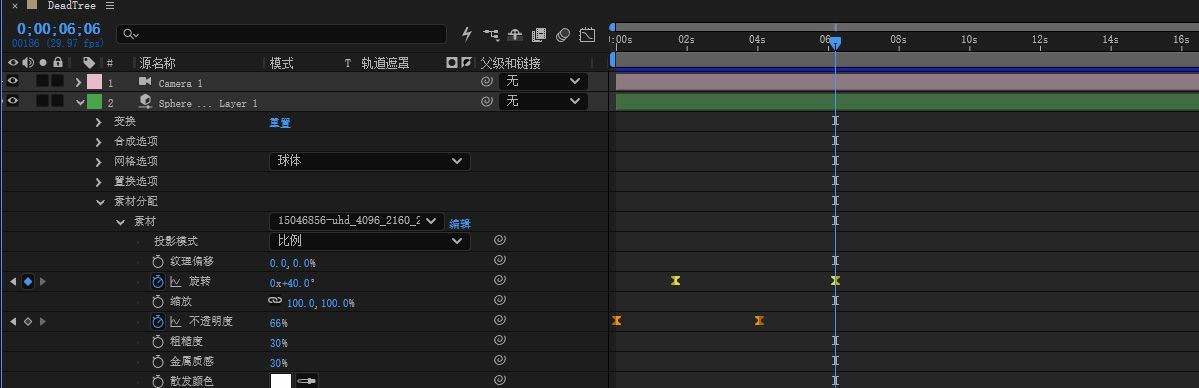1199x388 pixels.
Task: Click the 源名称 column header
Action: [157, 63]
